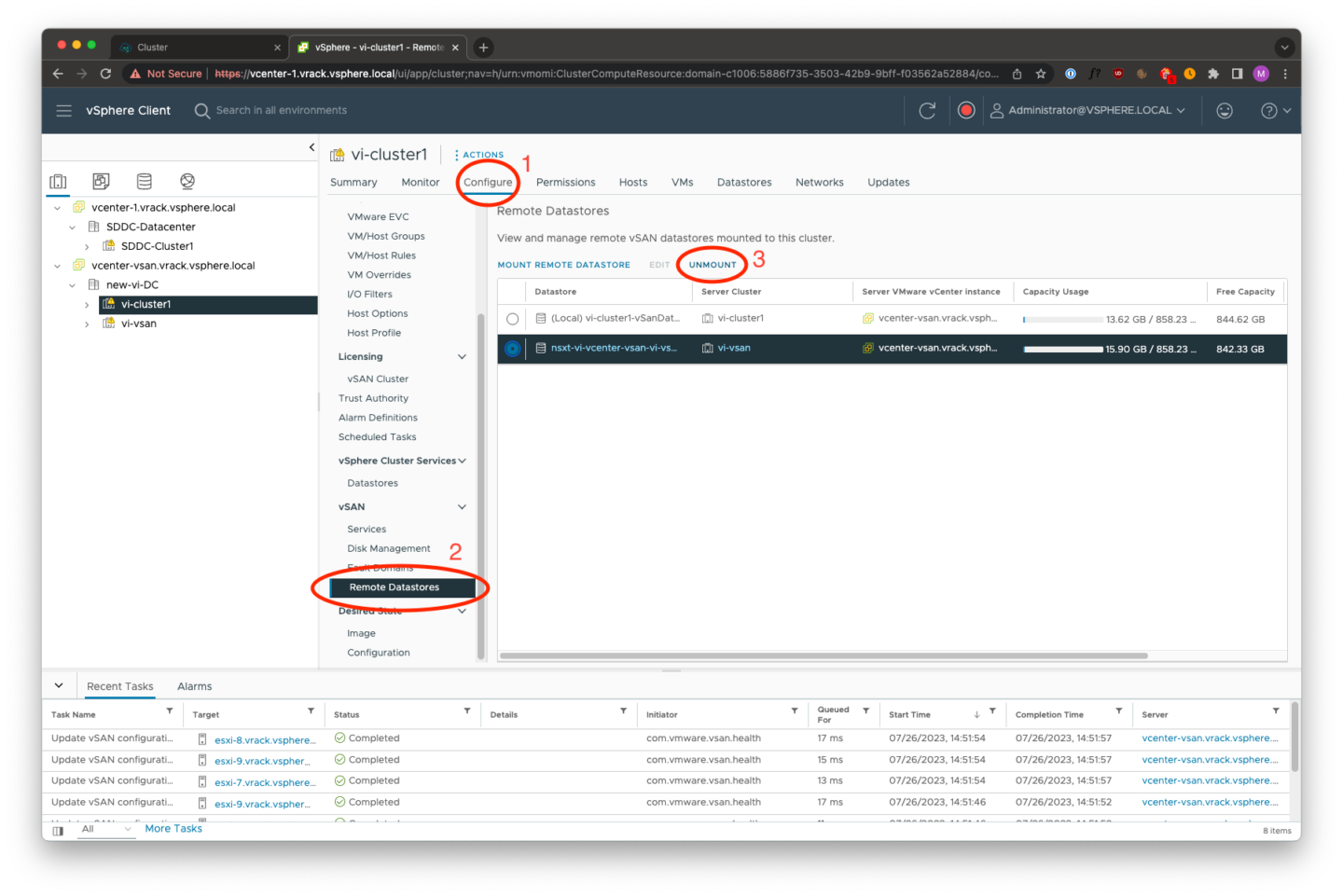Open the Alarms tab in the bottom panel
This screenshot has width=1343, height=896.
tap(194, 685)
